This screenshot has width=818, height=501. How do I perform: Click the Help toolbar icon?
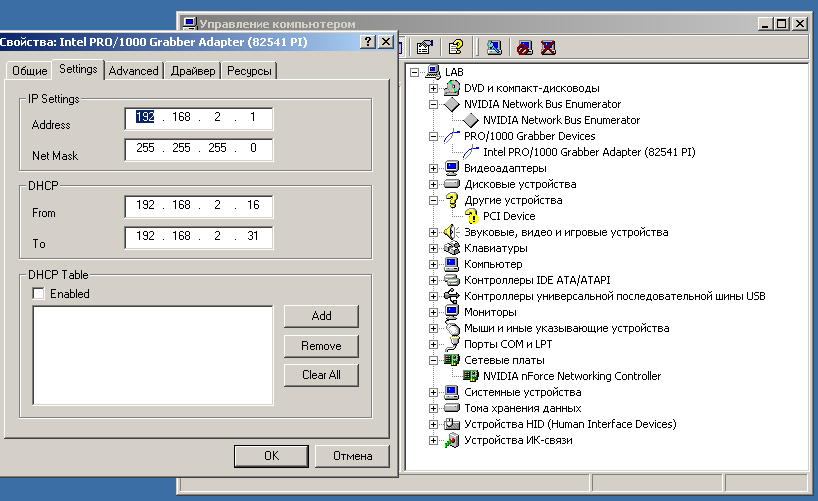point(456,46)
